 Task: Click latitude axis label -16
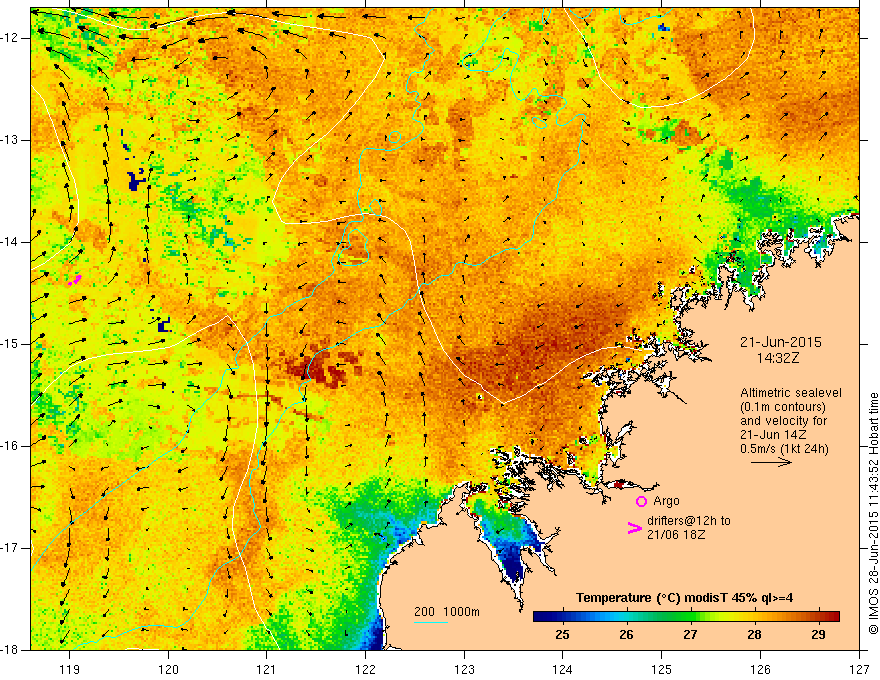pos(11,446)
